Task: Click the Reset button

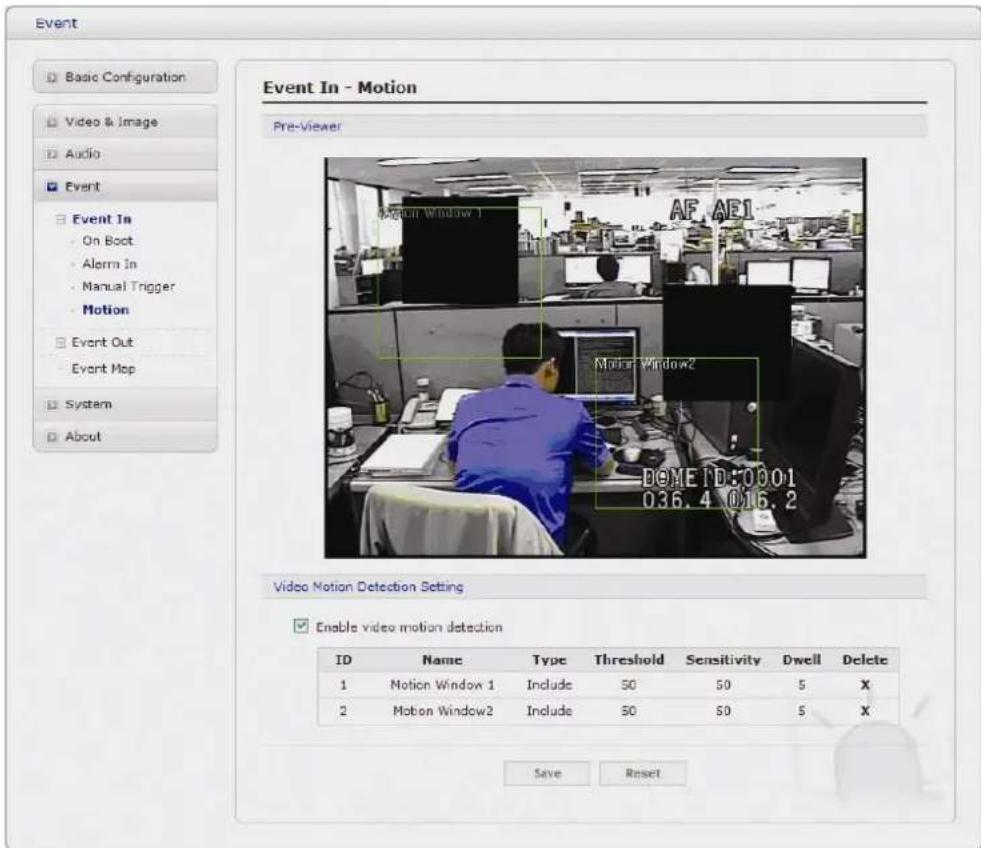Action: (643, 773)
